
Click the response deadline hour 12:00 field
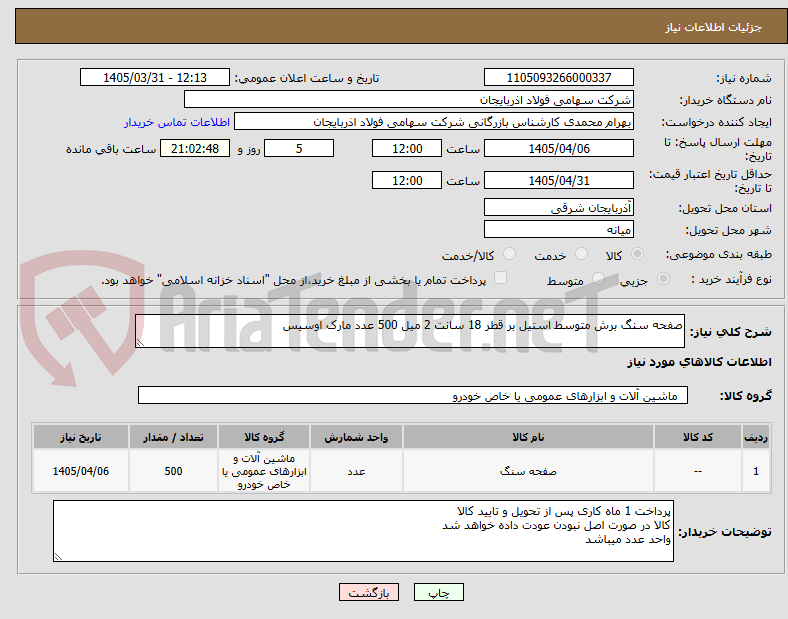(x=407, y=149)
